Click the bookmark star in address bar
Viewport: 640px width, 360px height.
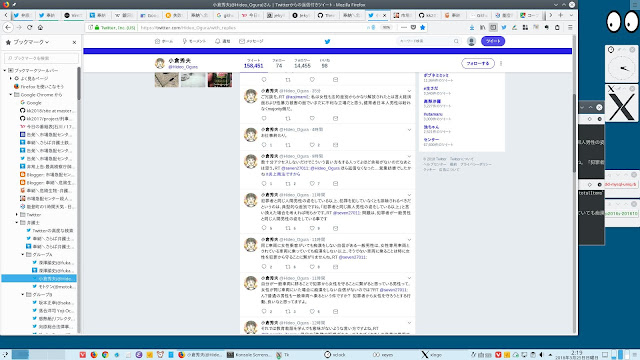coord(422,27)
